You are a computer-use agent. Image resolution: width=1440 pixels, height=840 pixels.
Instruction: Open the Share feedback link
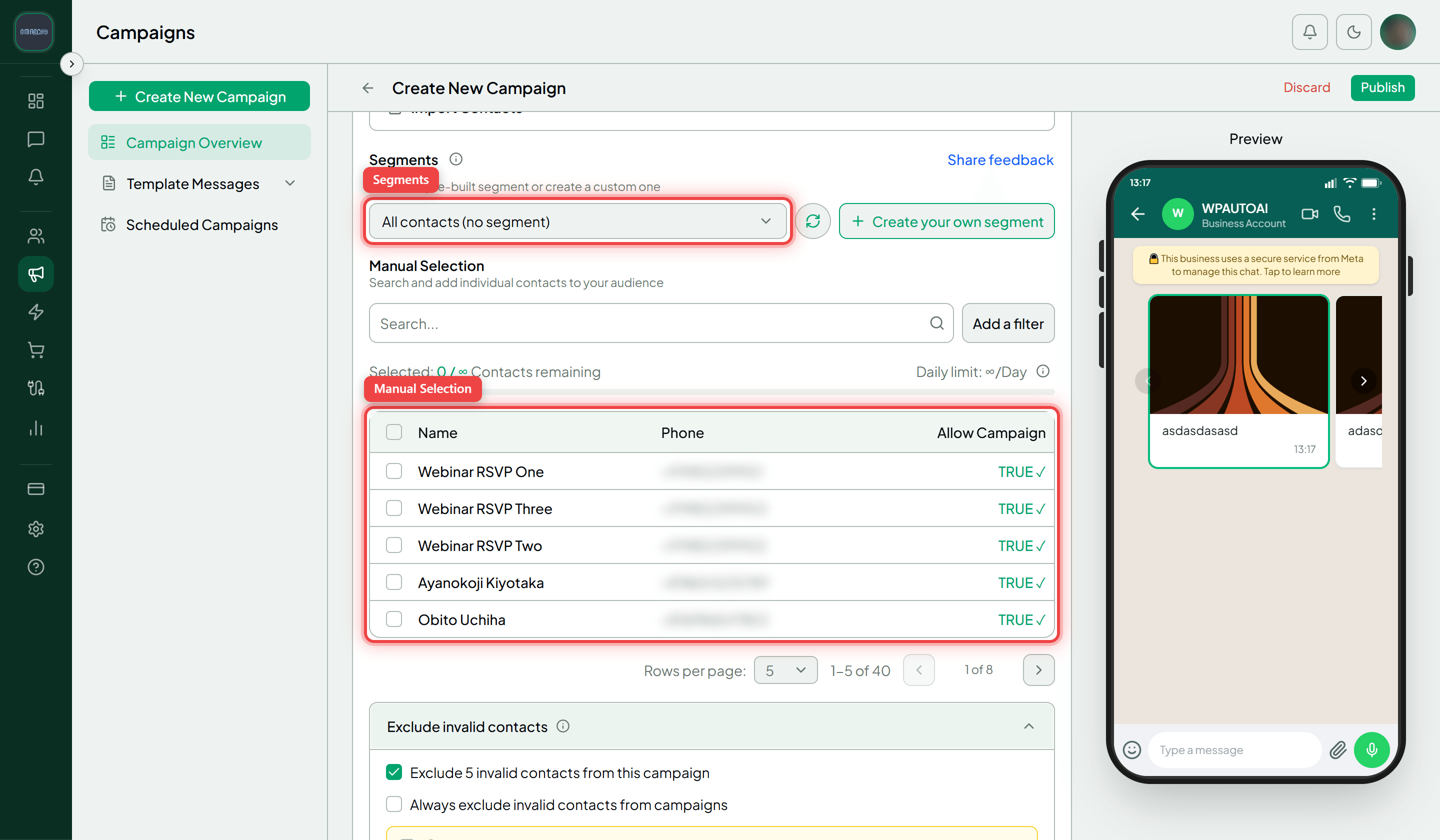point(1000,159)
